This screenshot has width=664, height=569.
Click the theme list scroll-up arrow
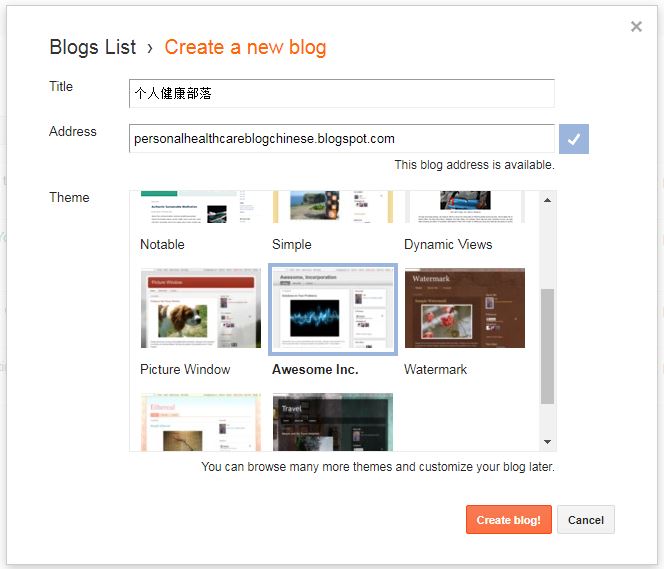(547, 200)
